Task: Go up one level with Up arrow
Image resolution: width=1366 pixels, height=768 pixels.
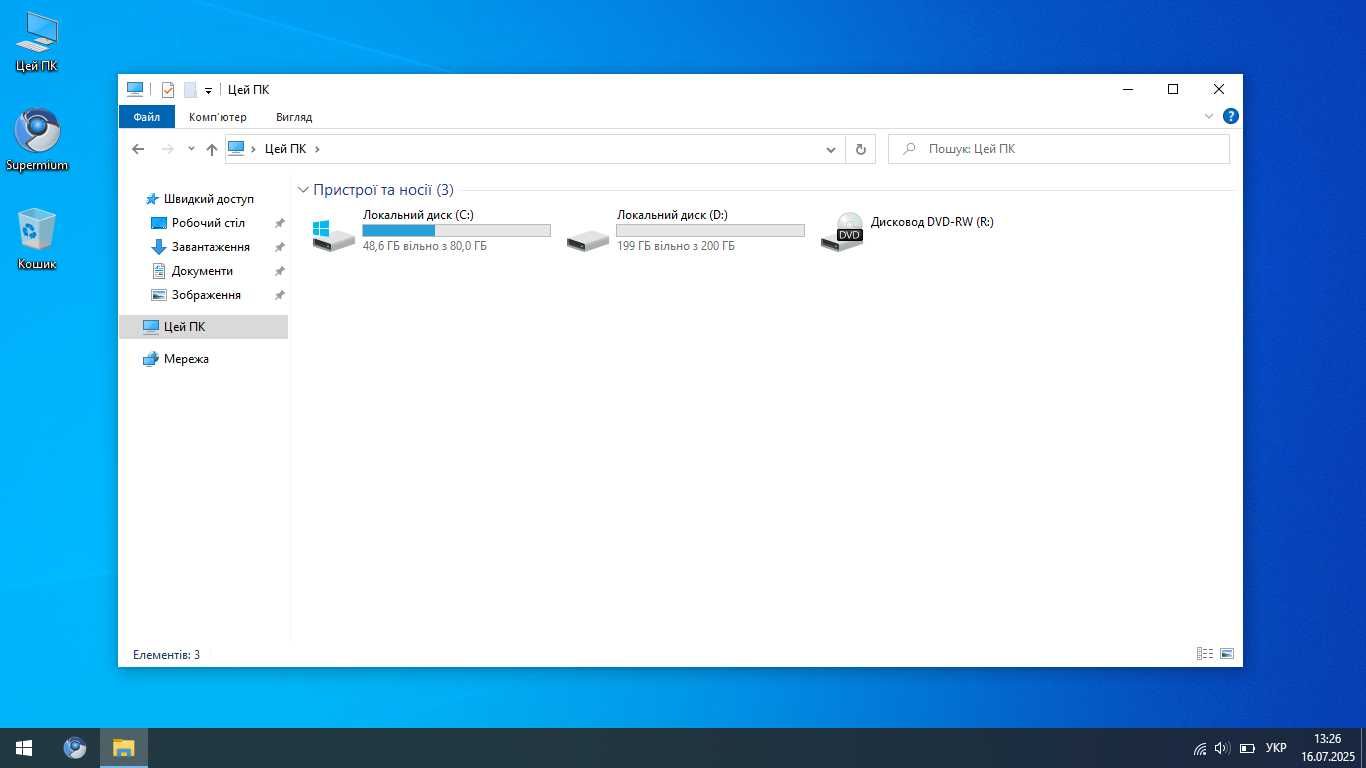Action: [x=211, y=149]
